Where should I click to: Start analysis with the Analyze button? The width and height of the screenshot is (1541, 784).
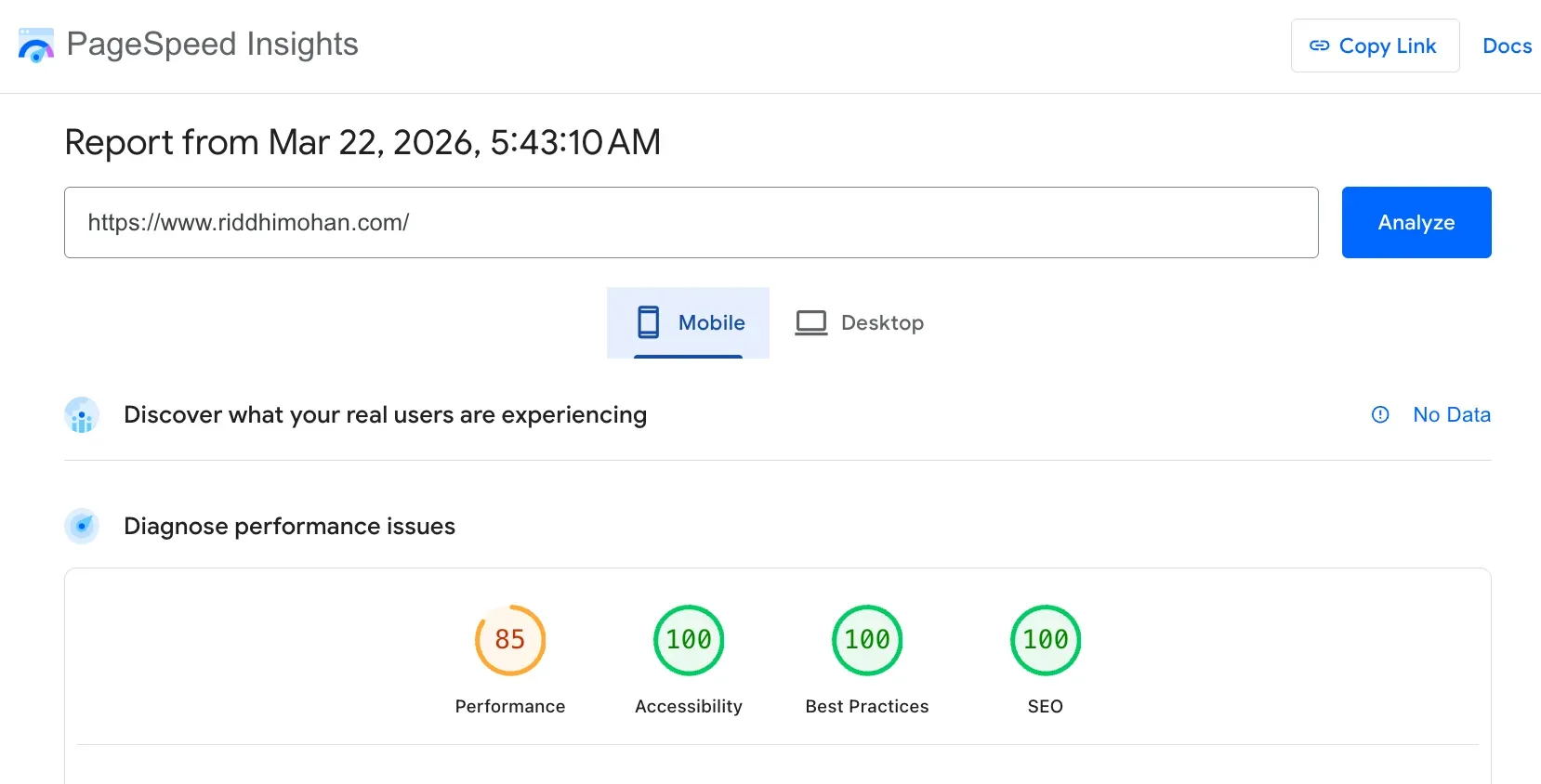tap(1416, 222)
